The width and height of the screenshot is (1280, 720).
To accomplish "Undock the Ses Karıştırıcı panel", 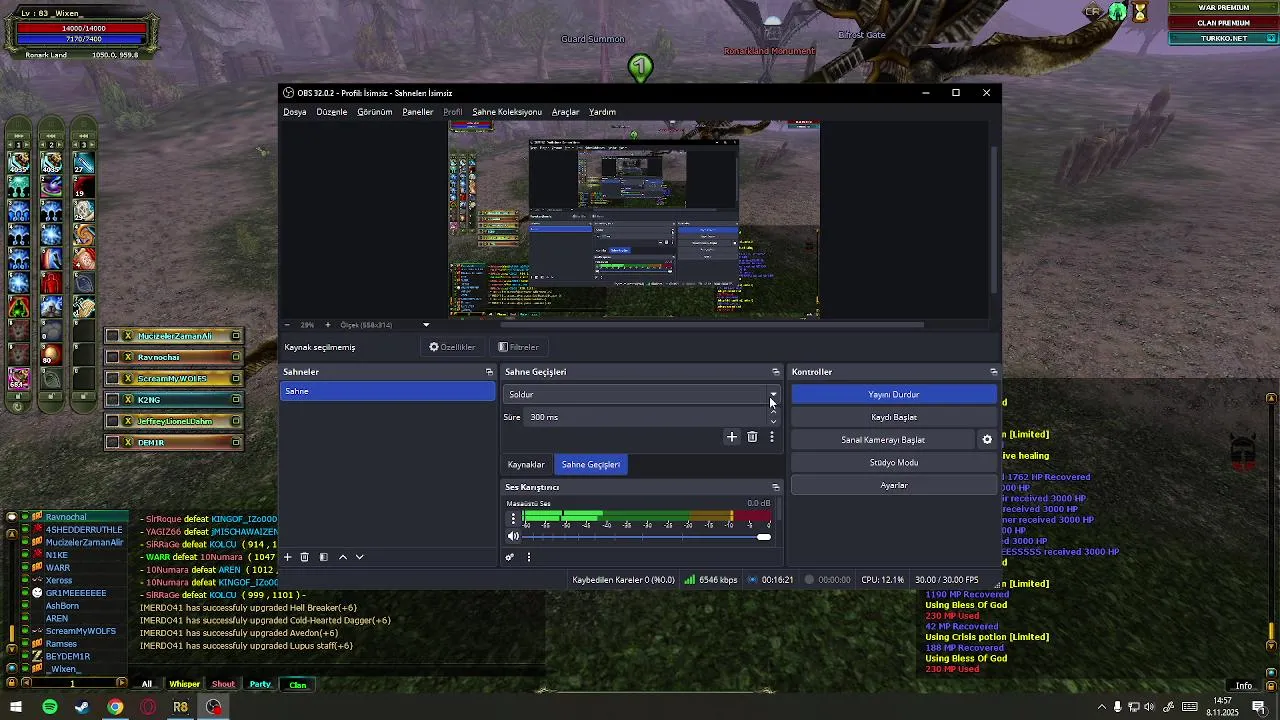I will coord(775,487).
